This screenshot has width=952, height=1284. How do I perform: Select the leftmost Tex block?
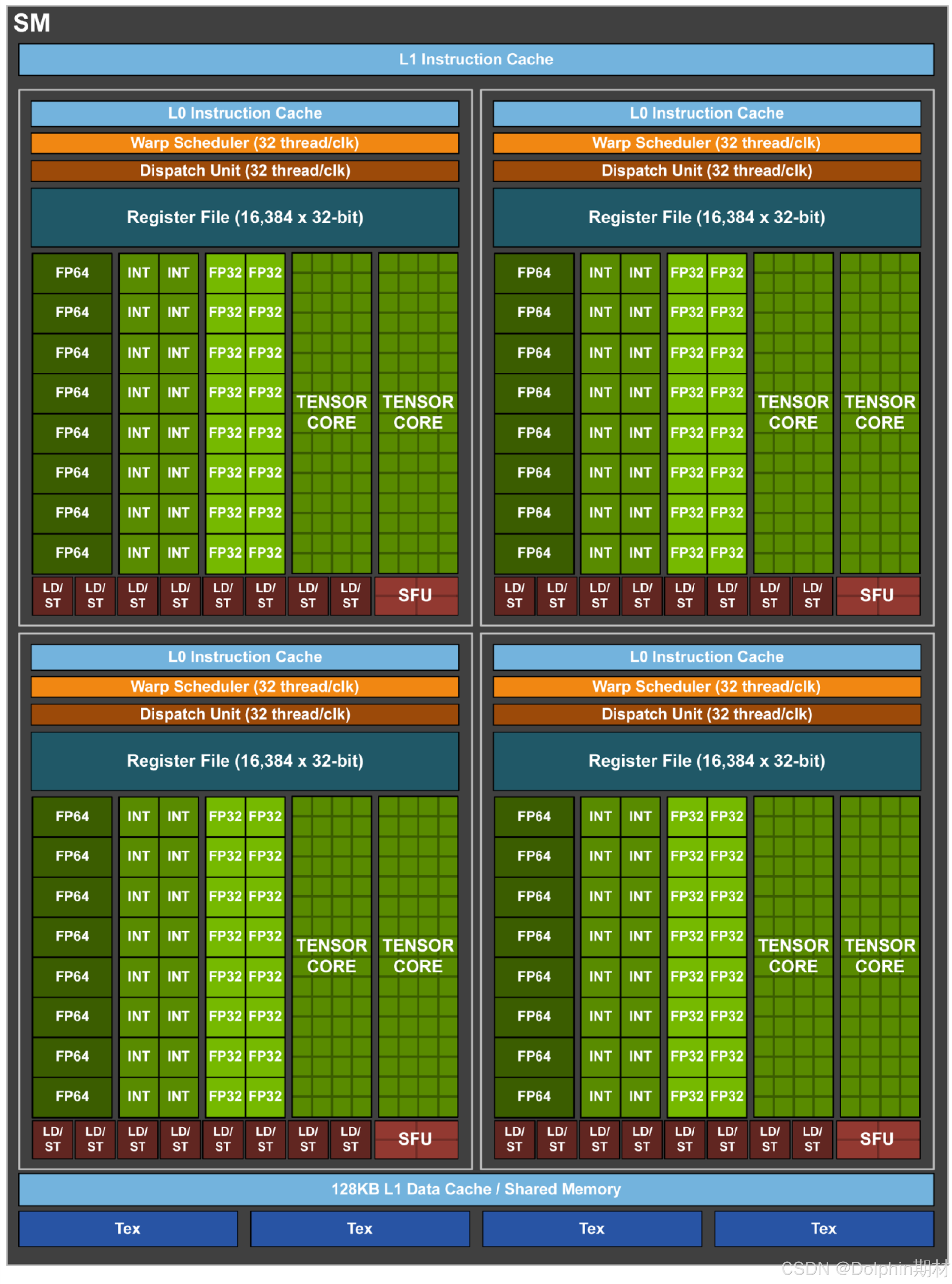tap(128, 1229)
